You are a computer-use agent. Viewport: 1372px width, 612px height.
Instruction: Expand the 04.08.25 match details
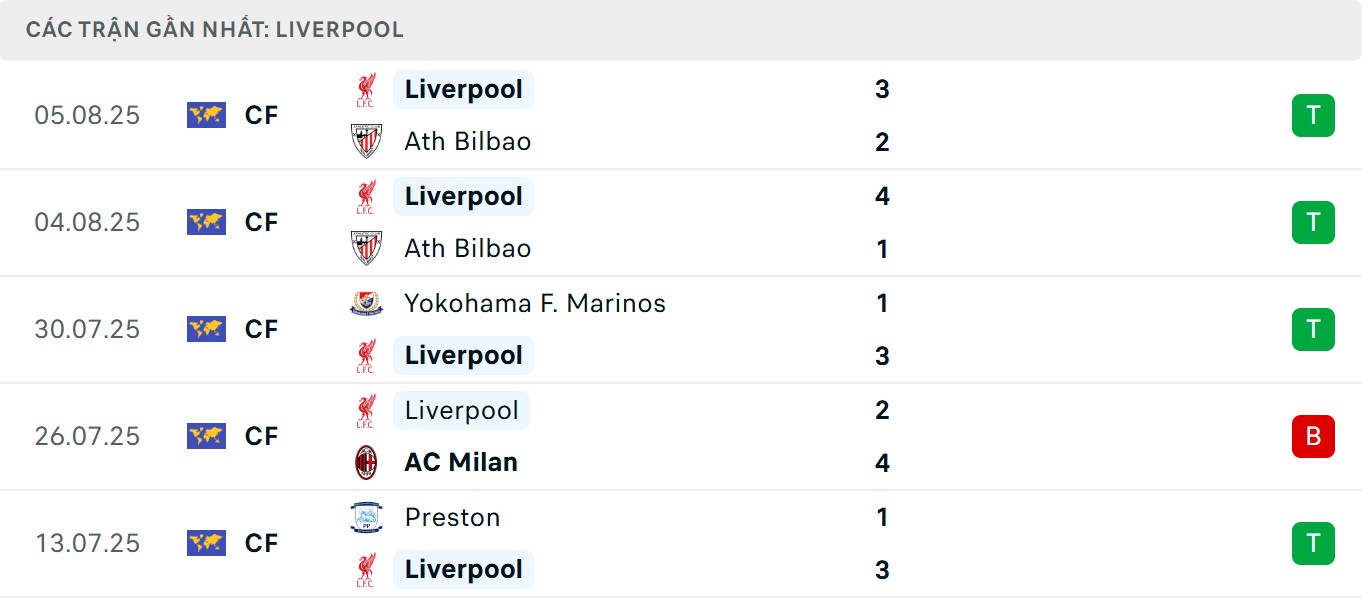click(x=686, y=222)
